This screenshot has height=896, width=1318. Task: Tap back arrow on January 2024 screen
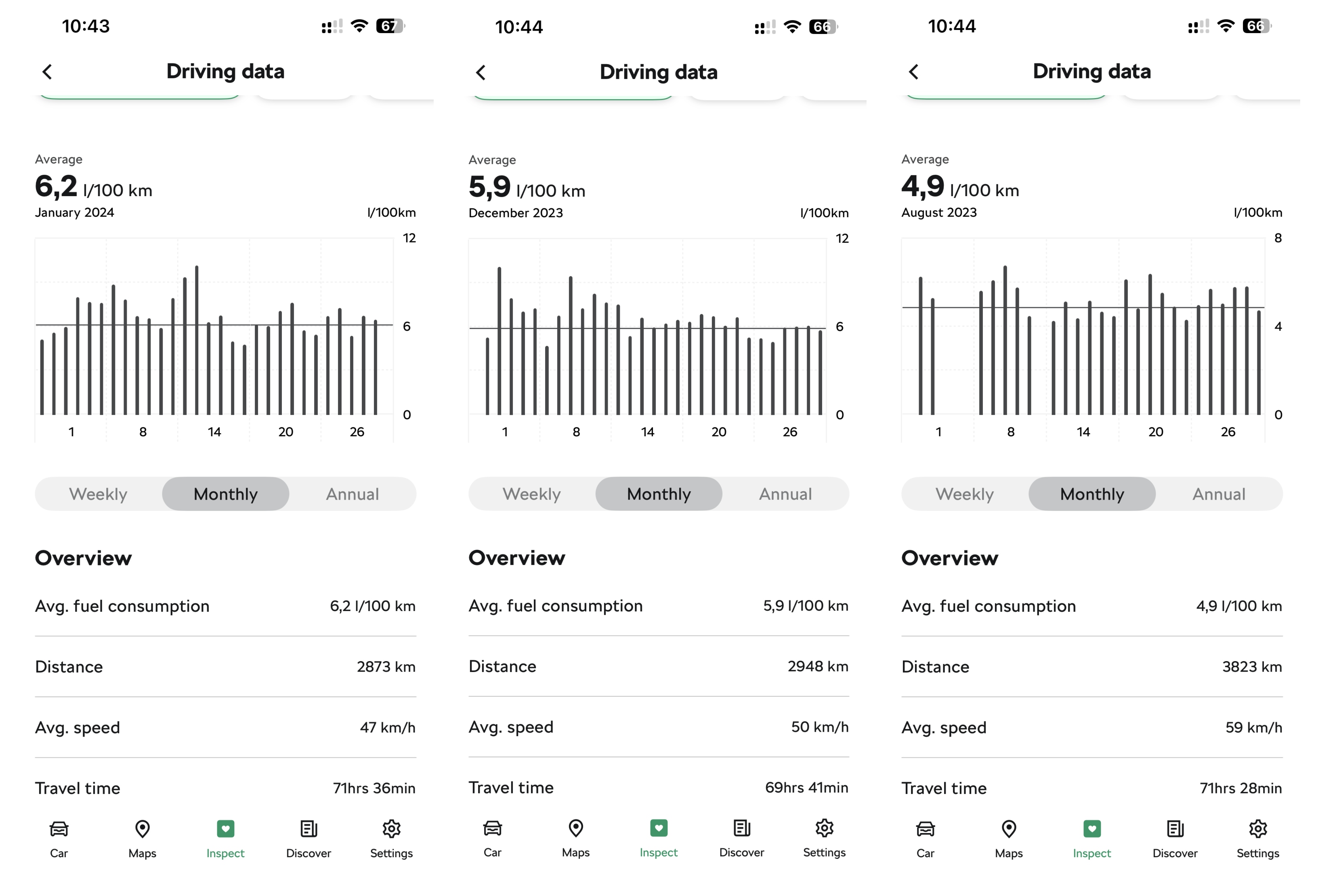(48, 72)
